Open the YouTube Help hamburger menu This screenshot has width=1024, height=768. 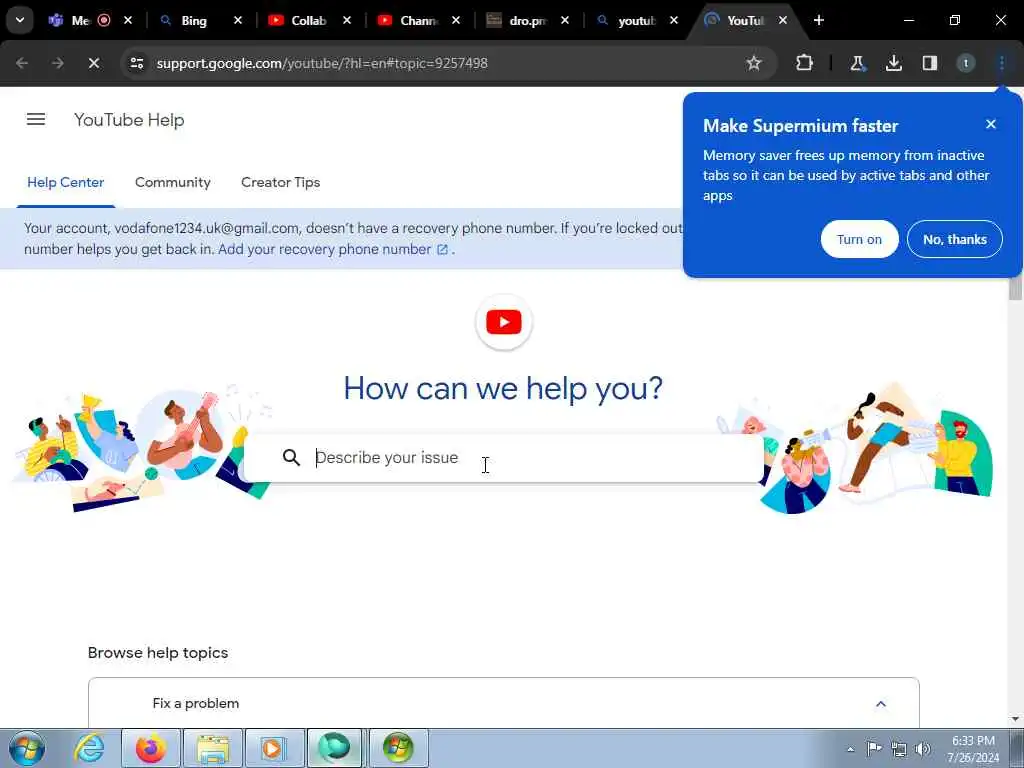36,120
